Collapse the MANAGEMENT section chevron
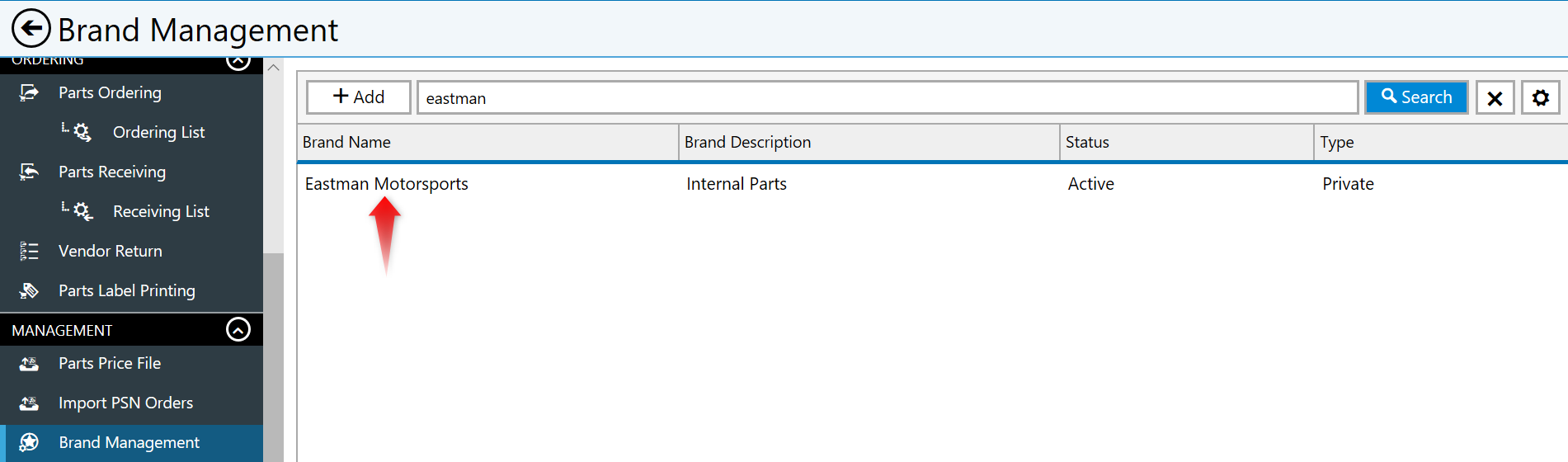The height and width of the screenshot is (462, 1568). click(x=238, y=330)
